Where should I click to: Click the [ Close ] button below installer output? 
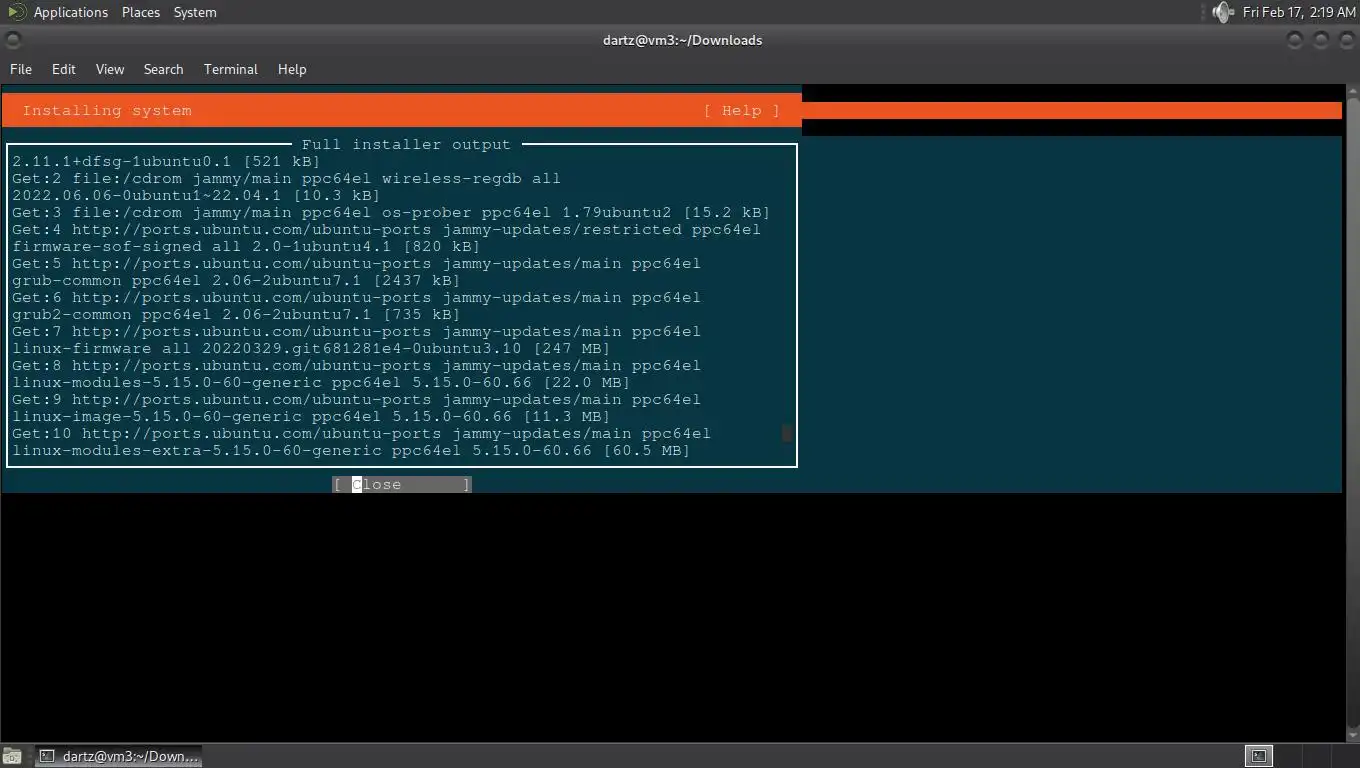coord(401,484)
